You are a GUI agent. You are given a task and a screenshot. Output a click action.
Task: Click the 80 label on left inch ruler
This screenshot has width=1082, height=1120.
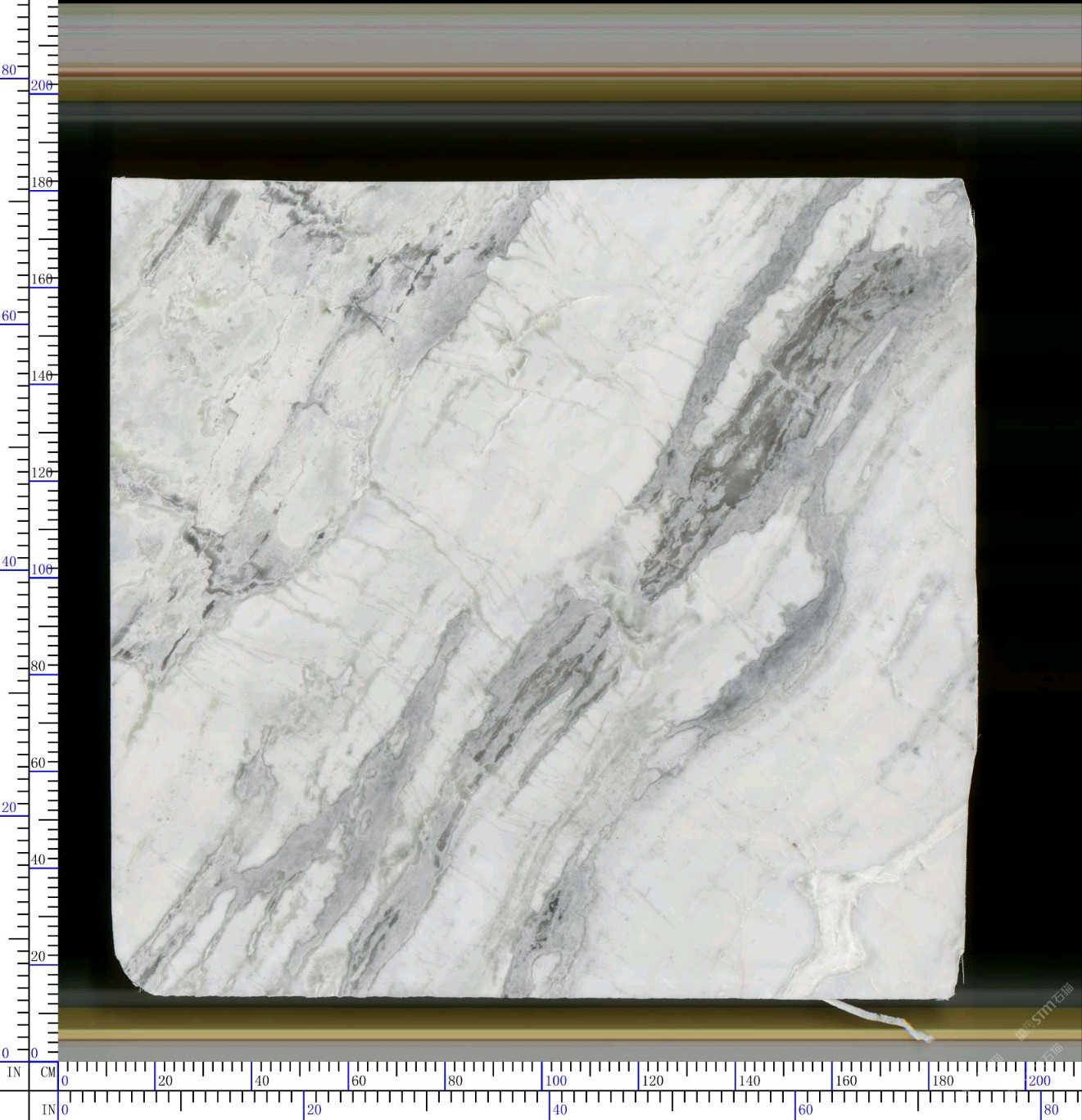click(x=9, y=70)
